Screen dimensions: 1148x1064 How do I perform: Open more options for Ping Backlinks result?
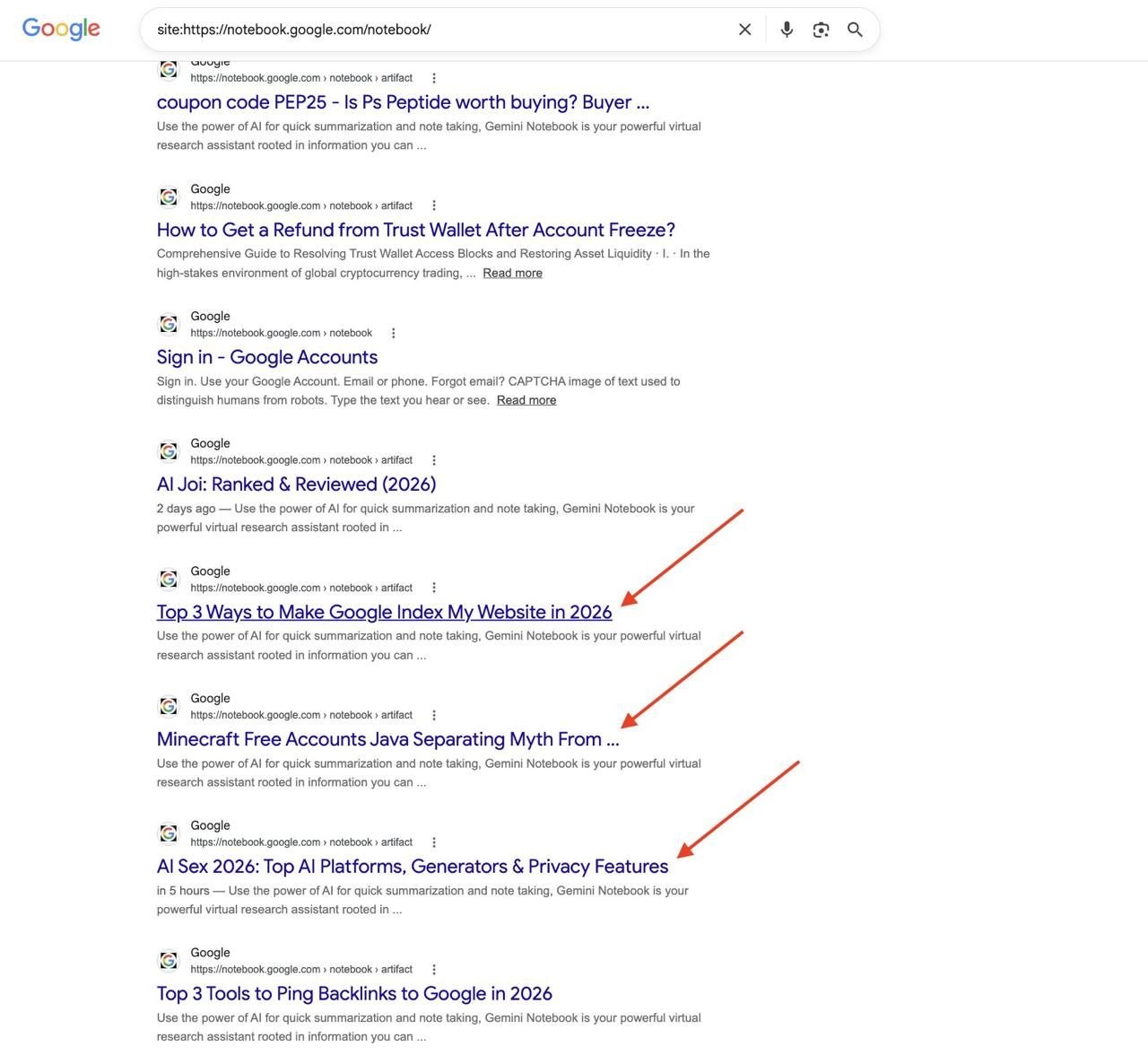tap(434, 970)
